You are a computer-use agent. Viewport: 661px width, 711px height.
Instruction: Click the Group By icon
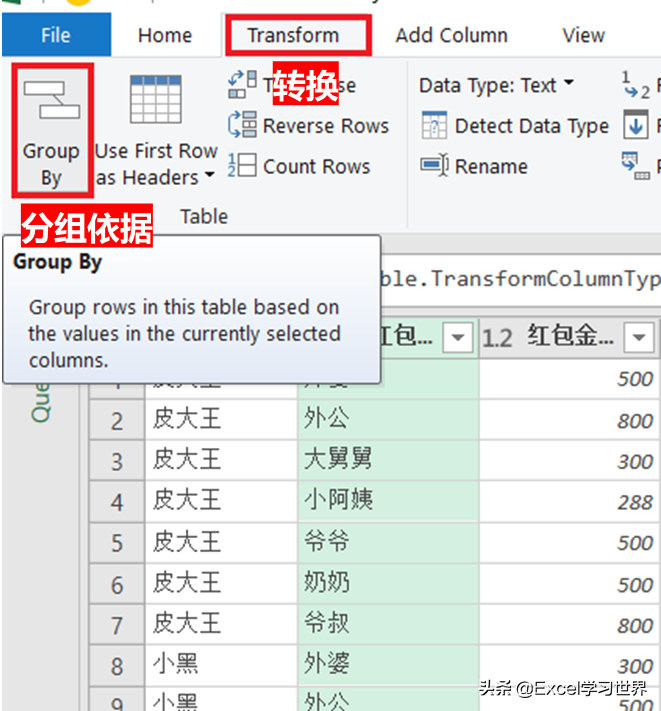(52, 100)
